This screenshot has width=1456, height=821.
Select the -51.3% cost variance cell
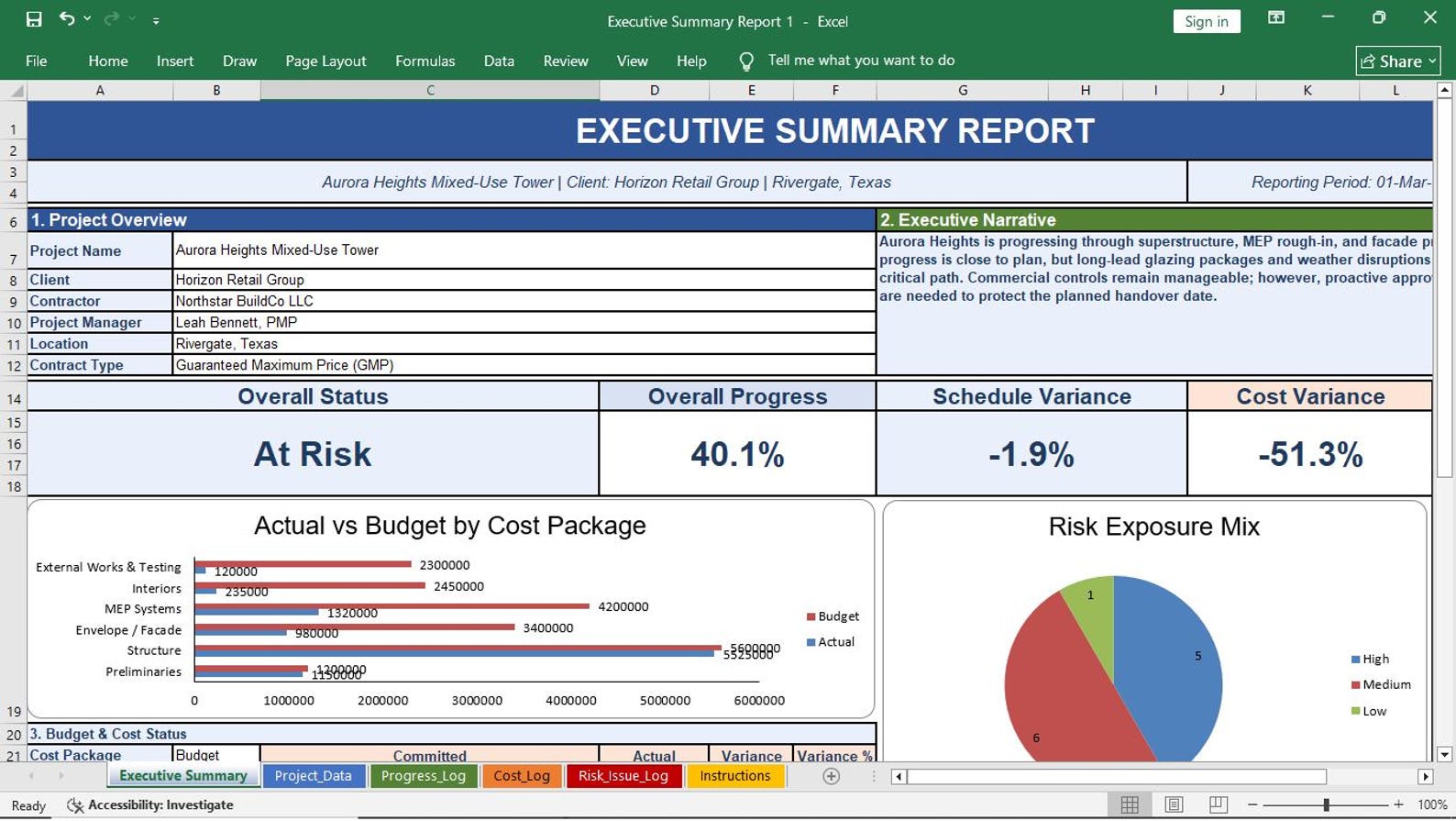click(1310, 453)
